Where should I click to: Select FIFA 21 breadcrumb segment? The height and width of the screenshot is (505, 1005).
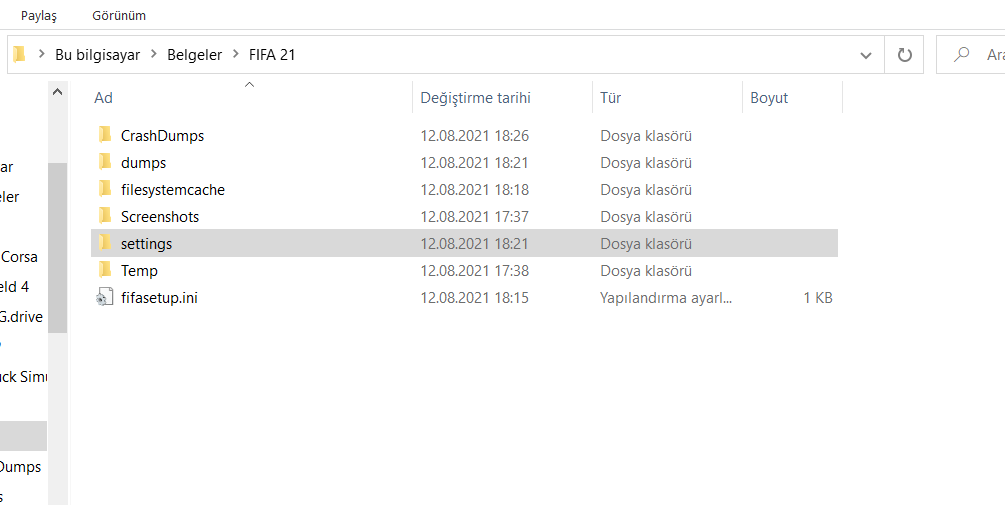click(x=272, y=55)
